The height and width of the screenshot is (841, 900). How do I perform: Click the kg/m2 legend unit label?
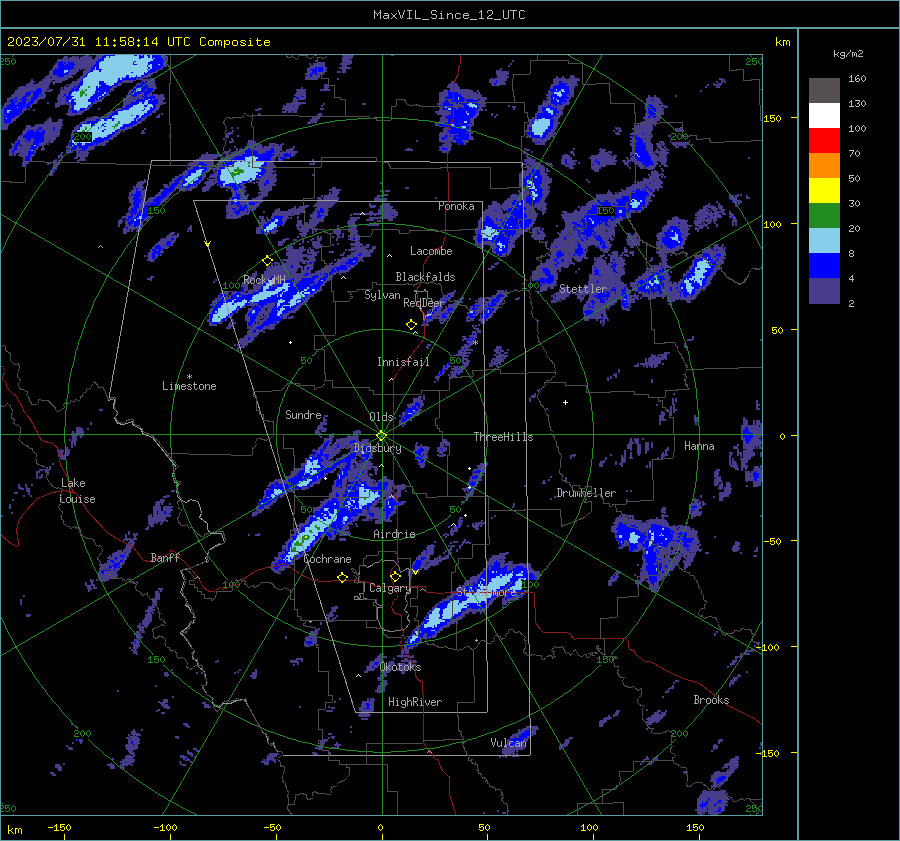(848, 54)
